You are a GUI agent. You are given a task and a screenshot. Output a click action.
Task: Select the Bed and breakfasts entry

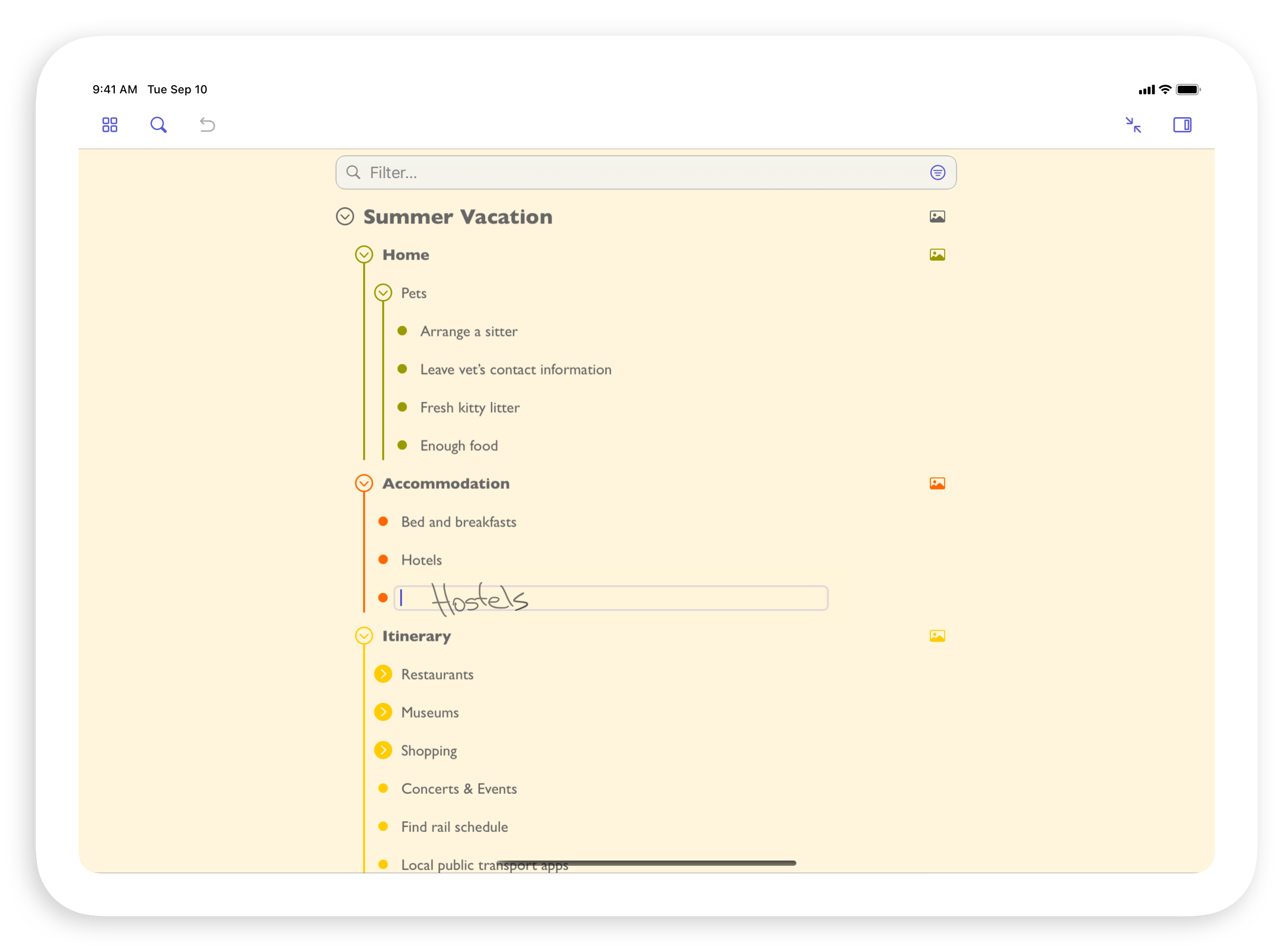coord(458,522)
